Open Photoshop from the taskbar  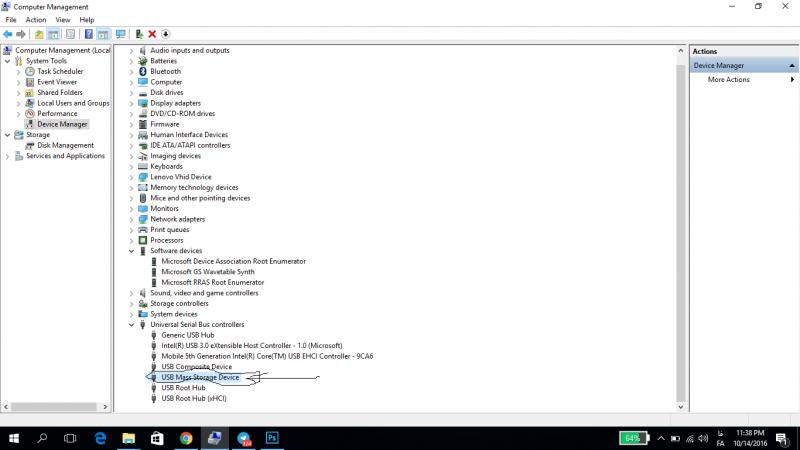[272, 438]
